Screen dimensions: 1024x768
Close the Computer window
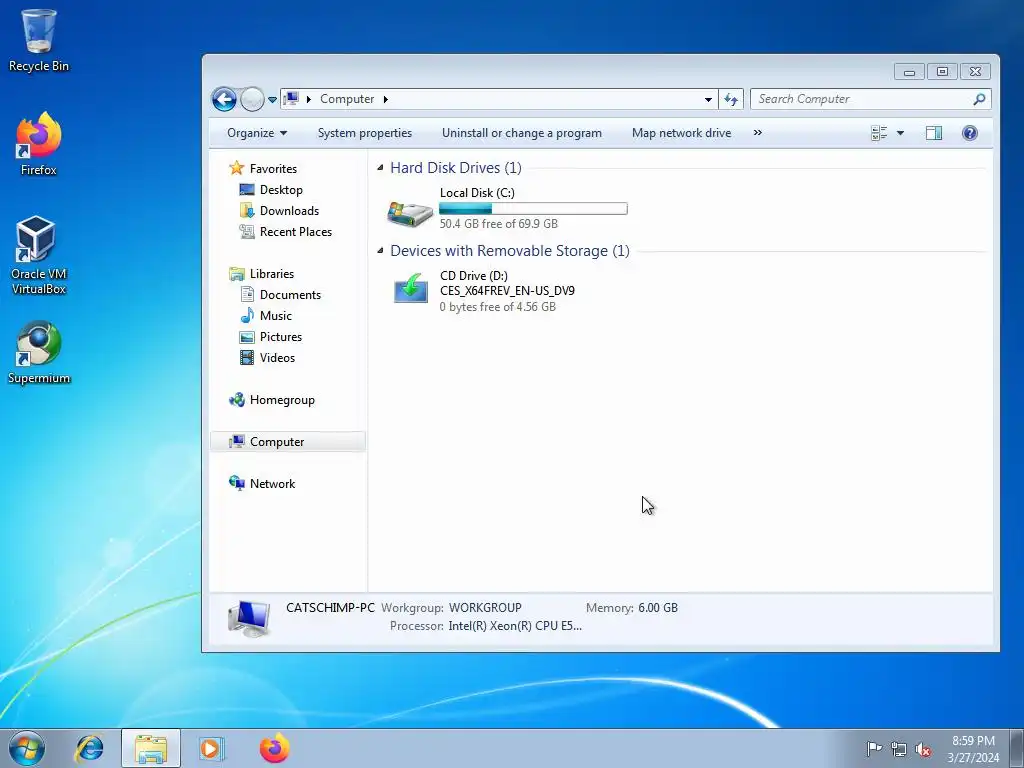click(x=975, y=72)
